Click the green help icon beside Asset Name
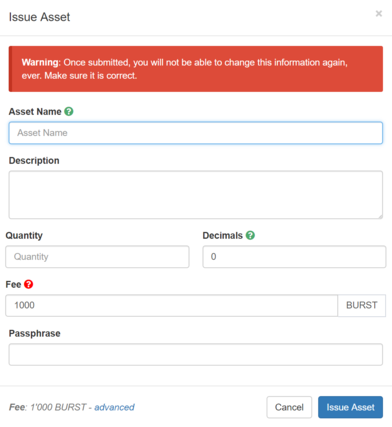 point(69,111)
